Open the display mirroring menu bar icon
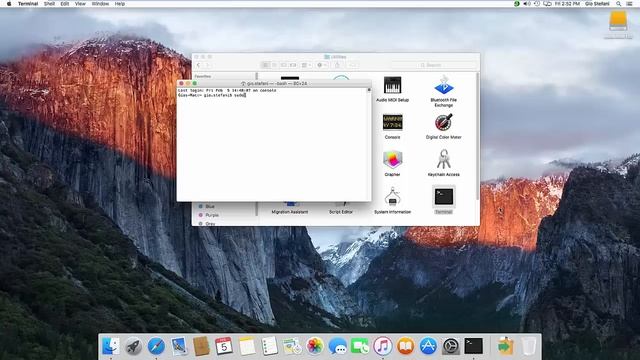This screenshot has height=360, width=640. tap(547, 4)
